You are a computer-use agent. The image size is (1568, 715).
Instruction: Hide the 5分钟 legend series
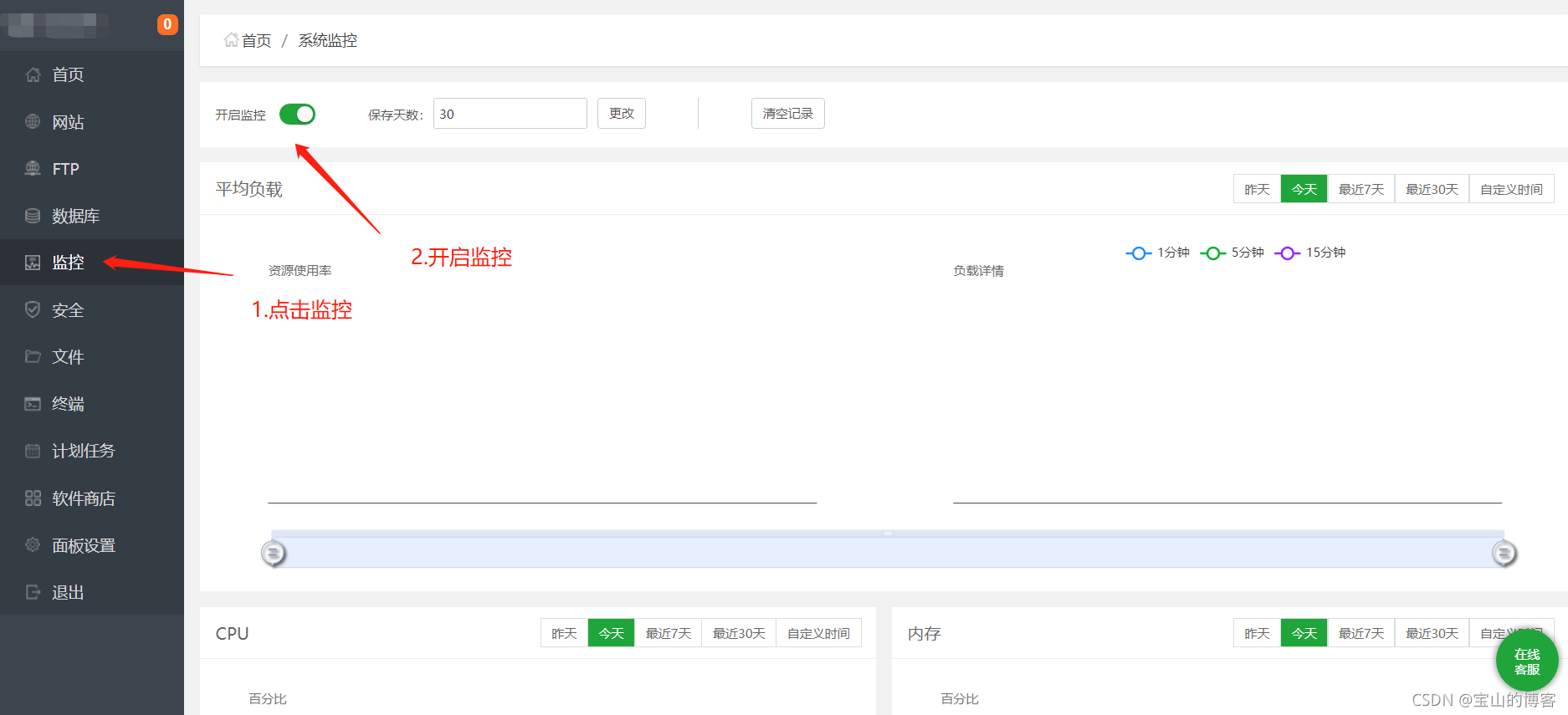point(1232,253)
